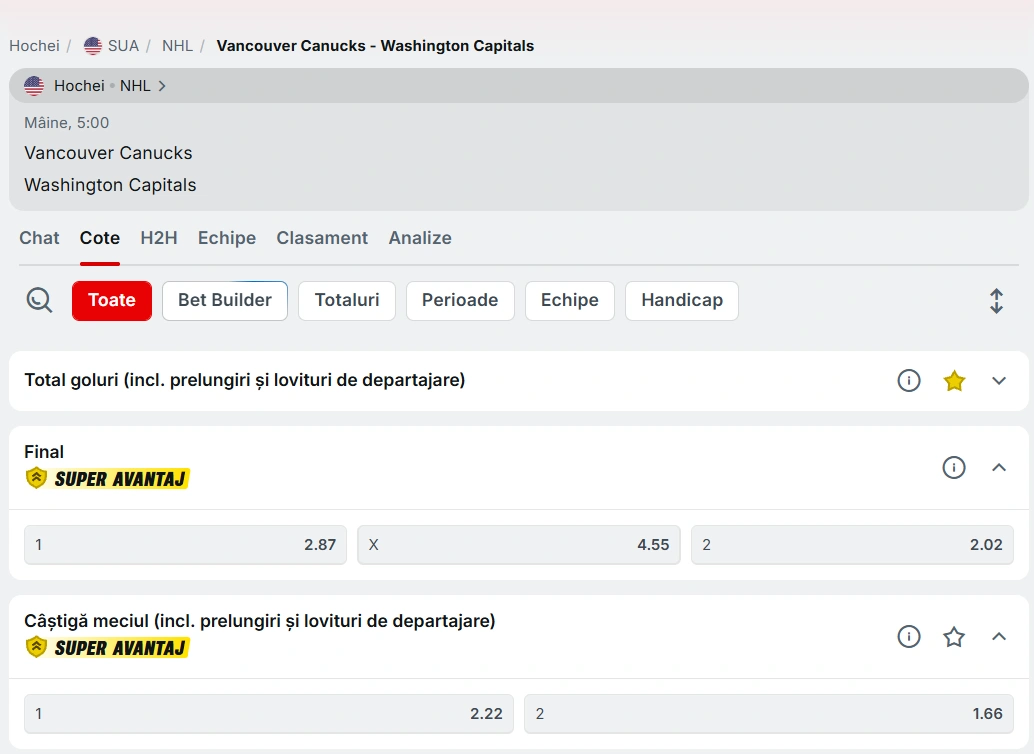Collapse the Câștigă meciul market section
The width and height of the screenshot is (1034, 754).
coord(998,637)
